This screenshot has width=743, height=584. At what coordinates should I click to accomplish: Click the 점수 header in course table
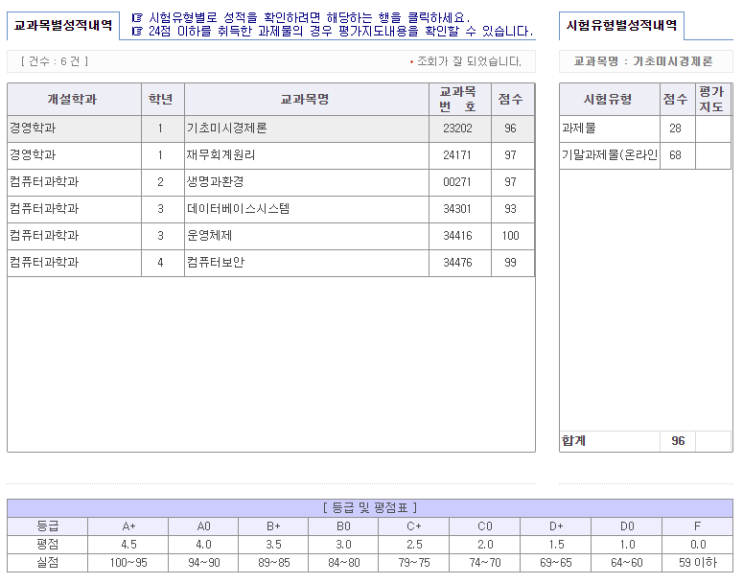pos(513,99)
